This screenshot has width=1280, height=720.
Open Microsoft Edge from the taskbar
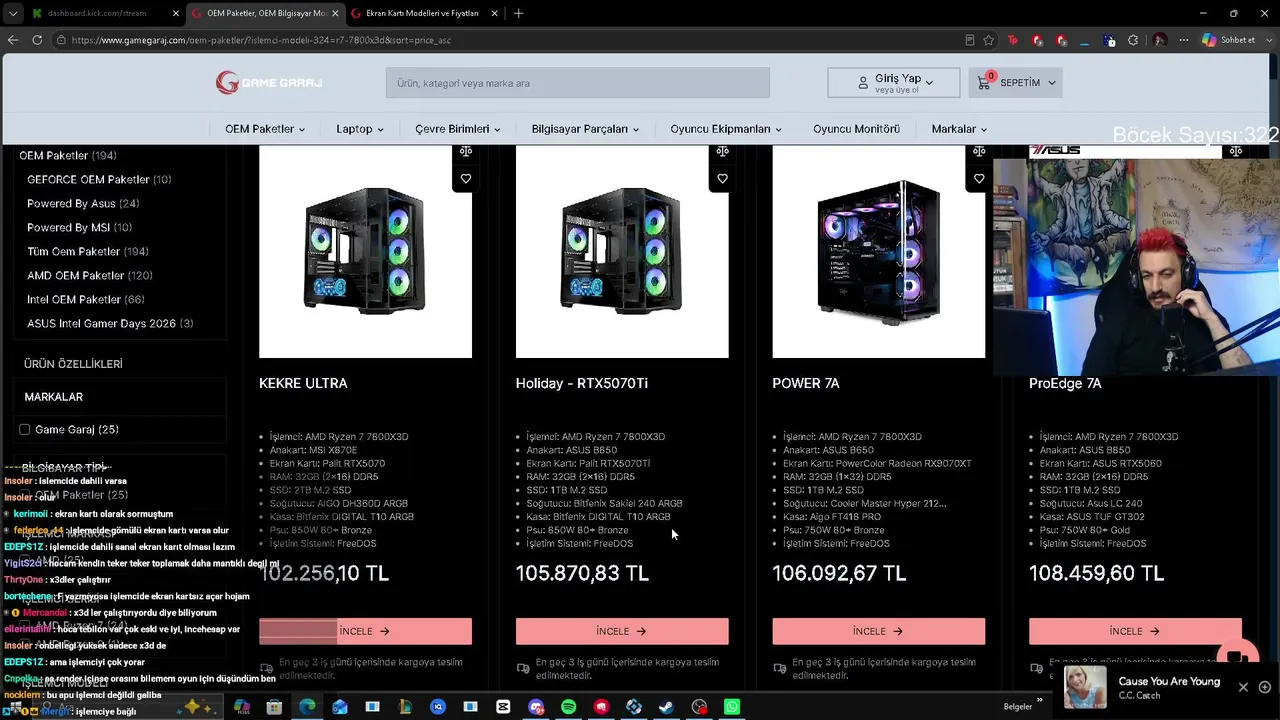tap(307, 707)
